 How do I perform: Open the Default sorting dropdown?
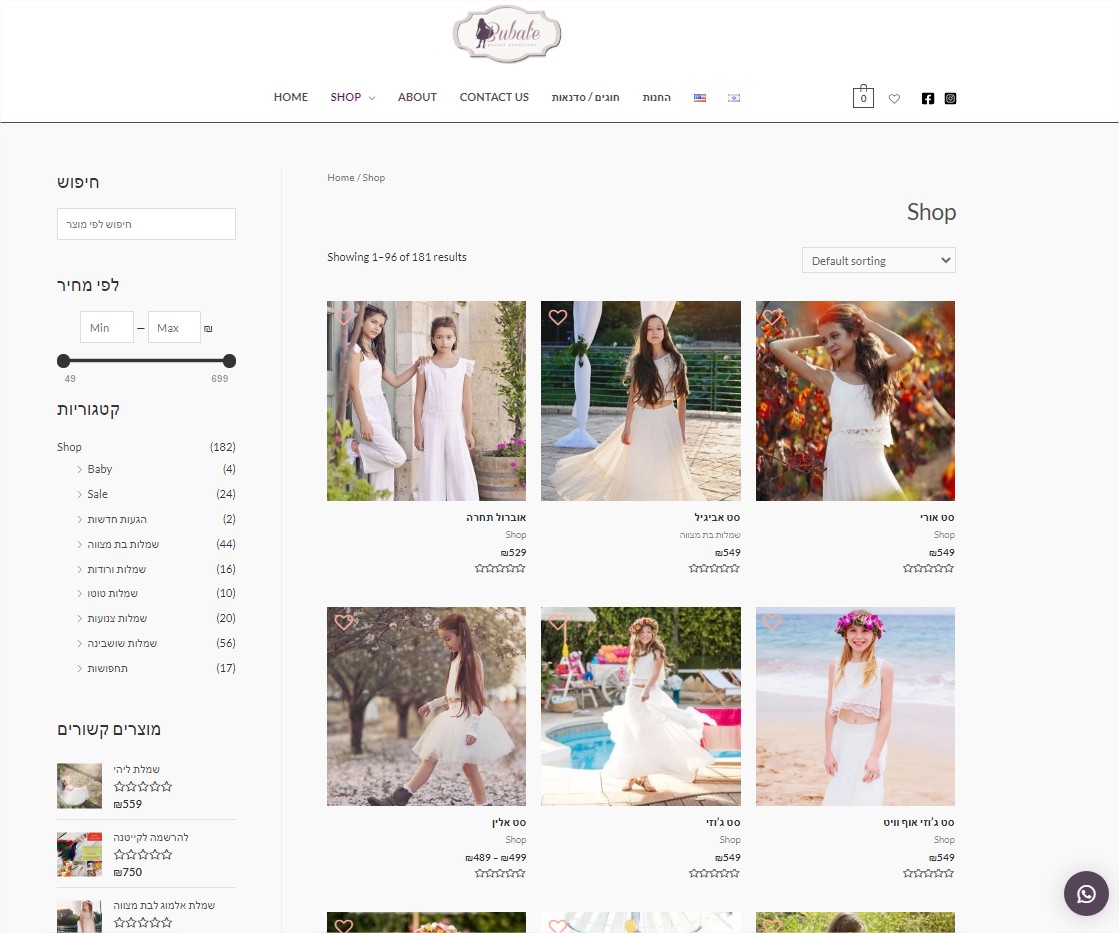pos(878,260)
